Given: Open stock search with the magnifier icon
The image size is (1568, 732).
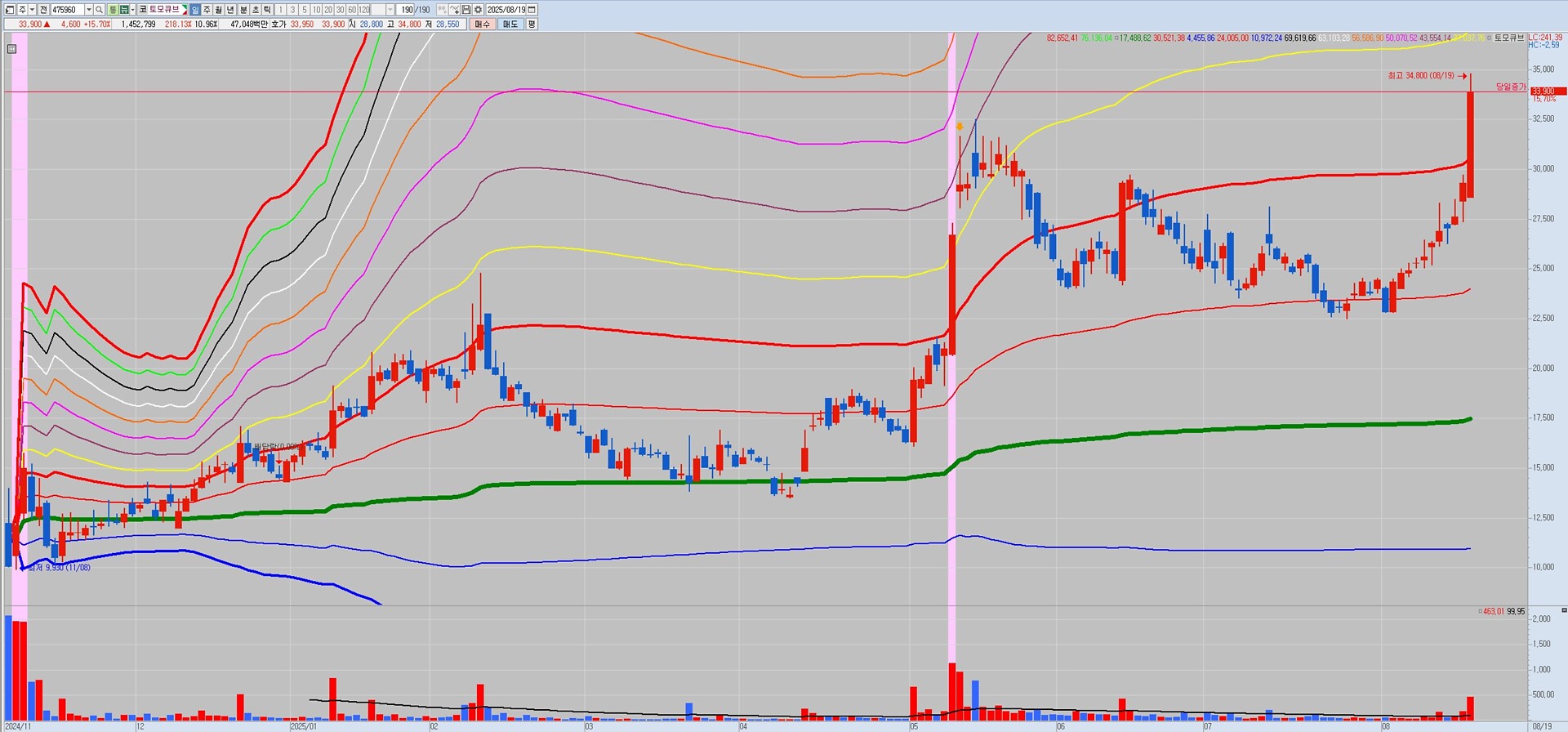Looking at the screenshot, I should click(100, 10).
